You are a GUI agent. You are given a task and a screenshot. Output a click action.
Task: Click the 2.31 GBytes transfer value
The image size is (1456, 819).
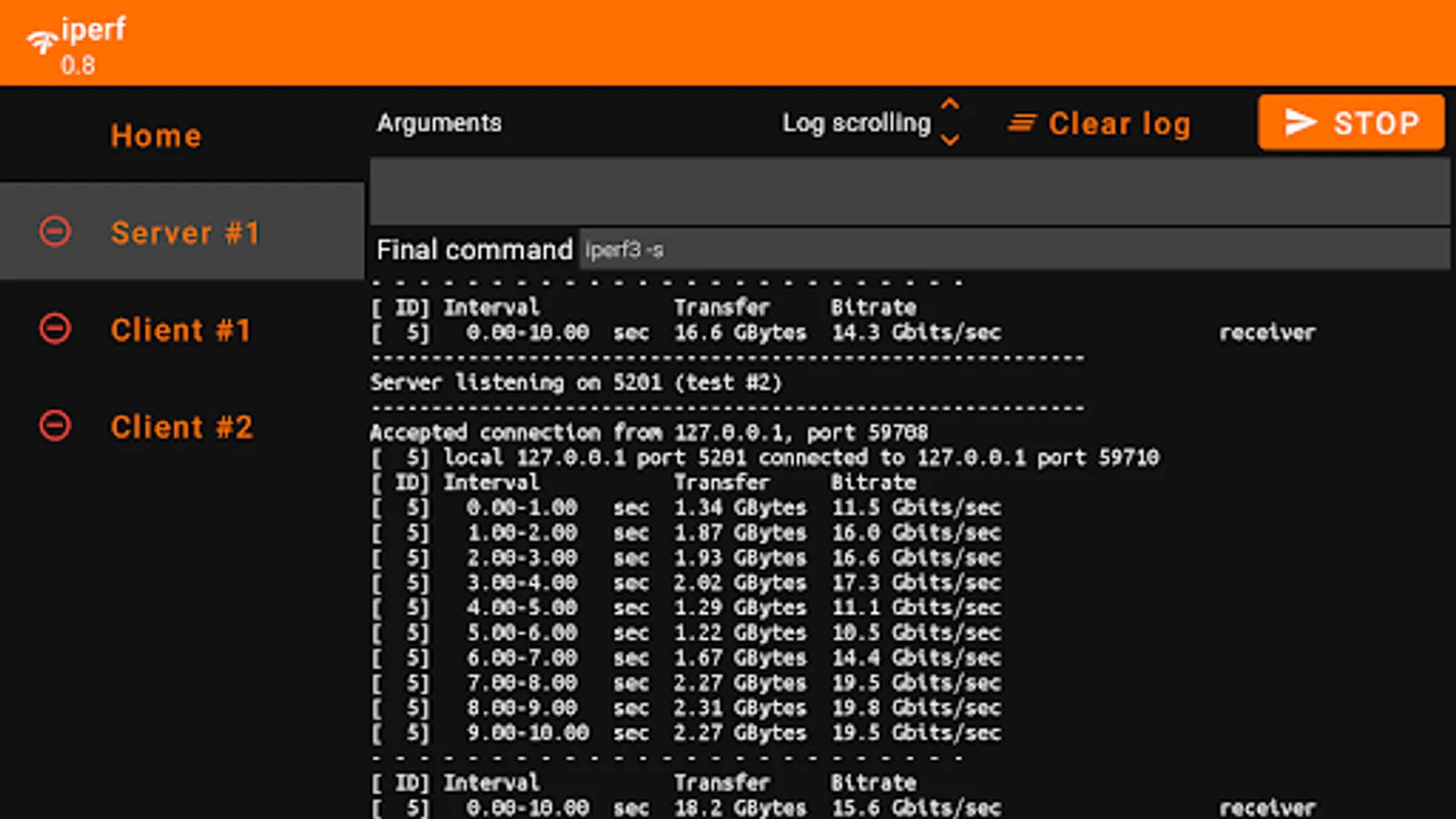pos(740,707)
